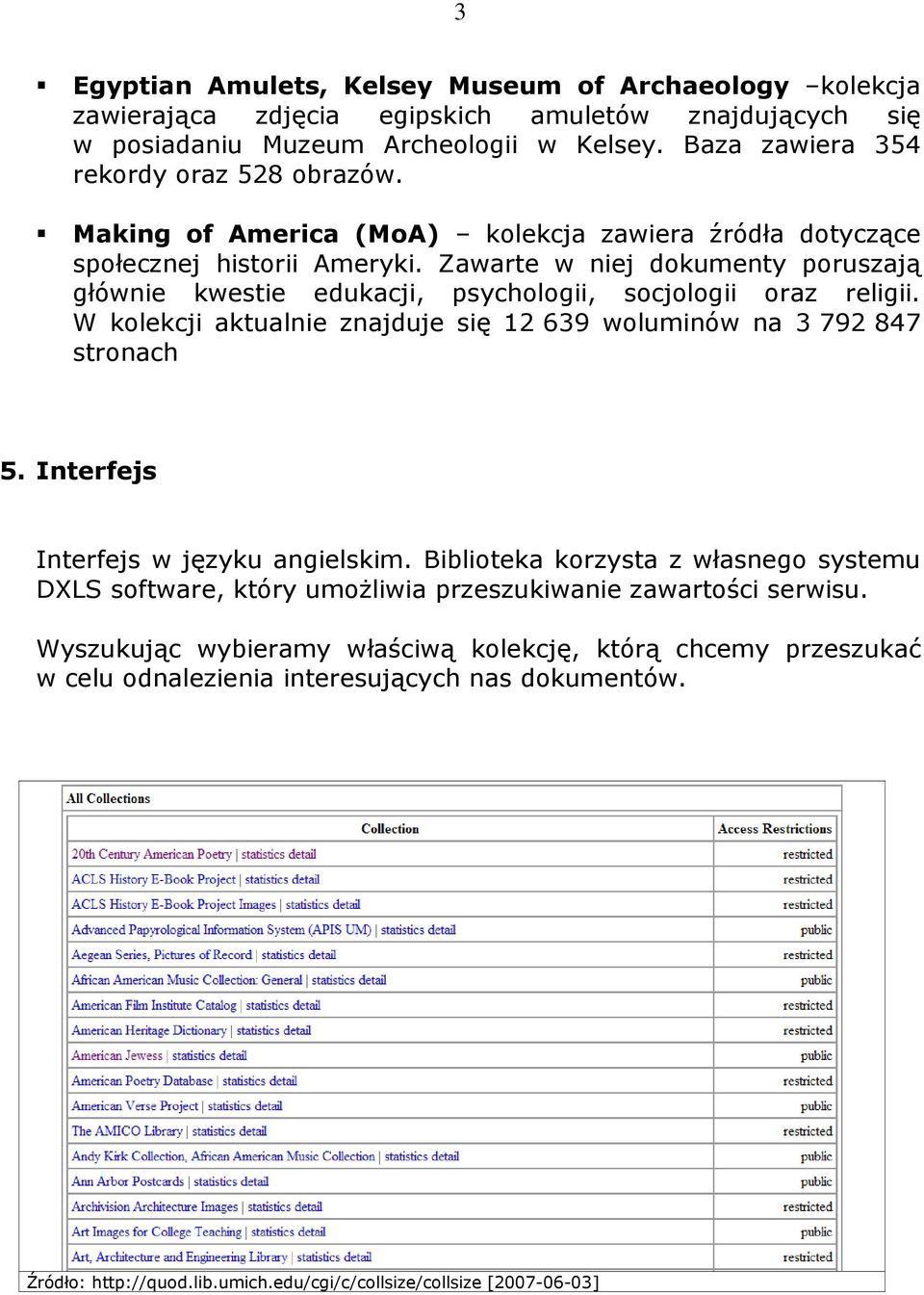View statistics for American Jewess
The image size is (924, 1295).
(193, 1055)
